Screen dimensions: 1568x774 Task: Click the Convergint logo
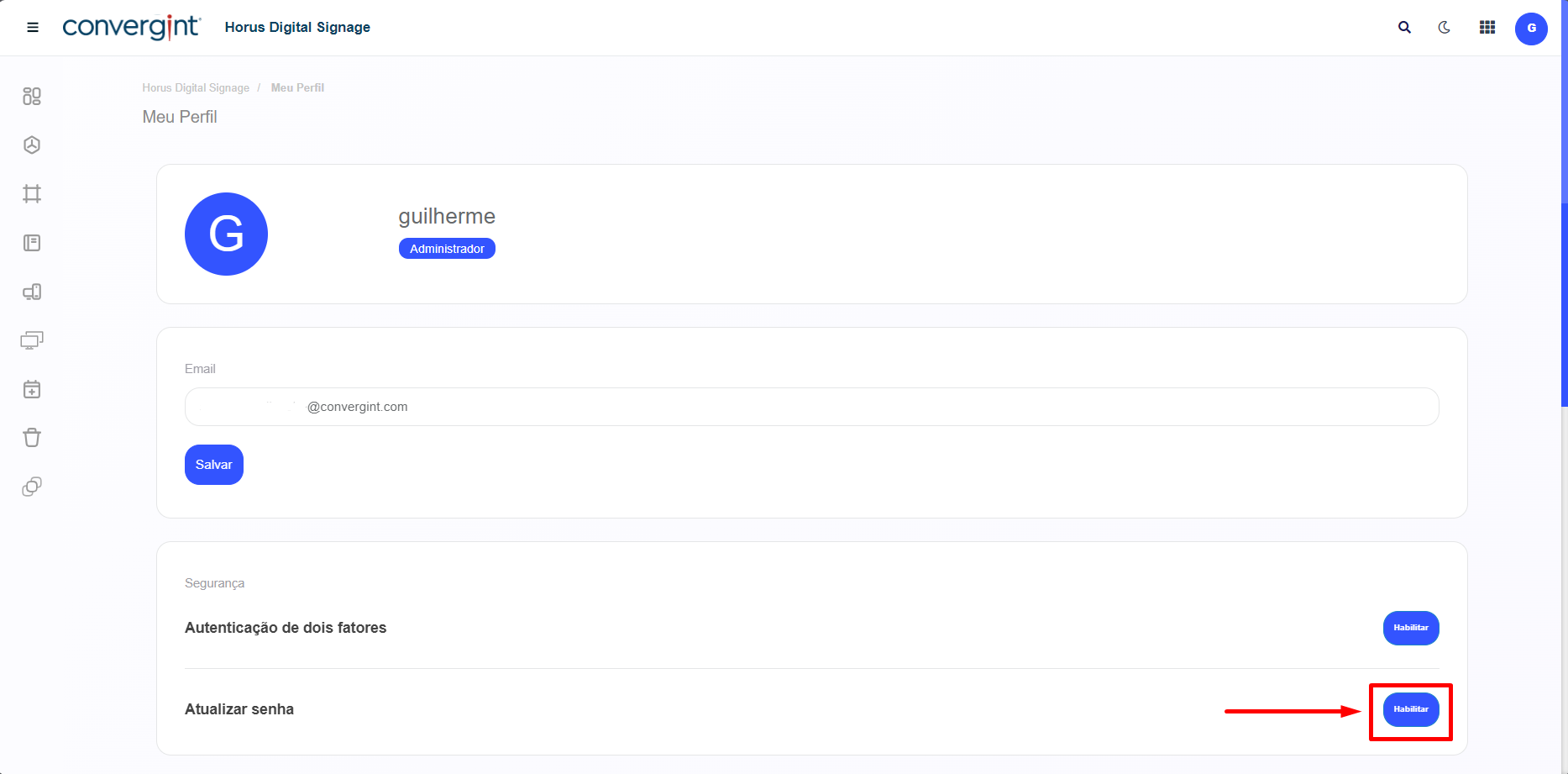tap(132, 28)
